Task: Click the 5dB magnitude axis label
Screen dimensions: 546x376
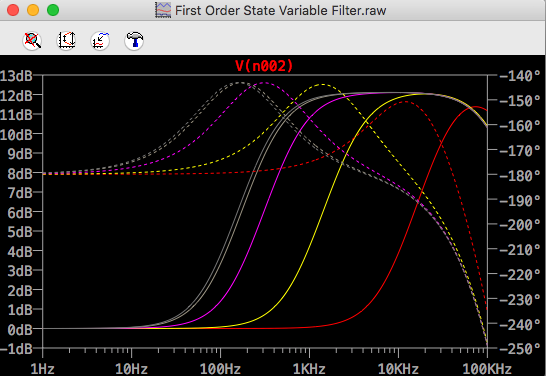Action: coord(20,232)
